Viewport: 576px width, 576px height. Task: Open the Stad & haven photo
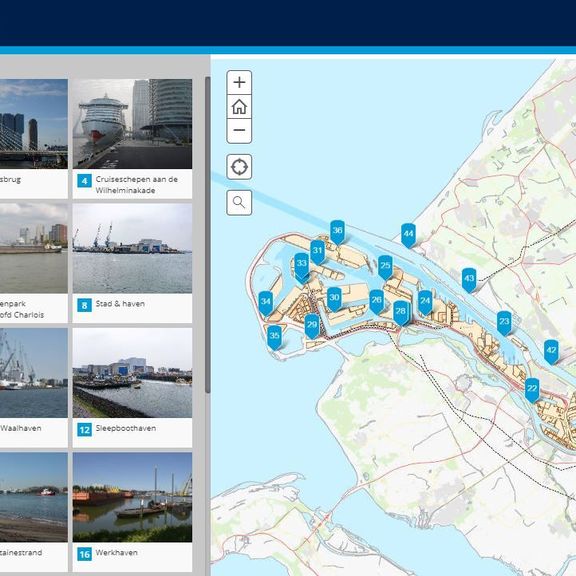pos(132,248)
